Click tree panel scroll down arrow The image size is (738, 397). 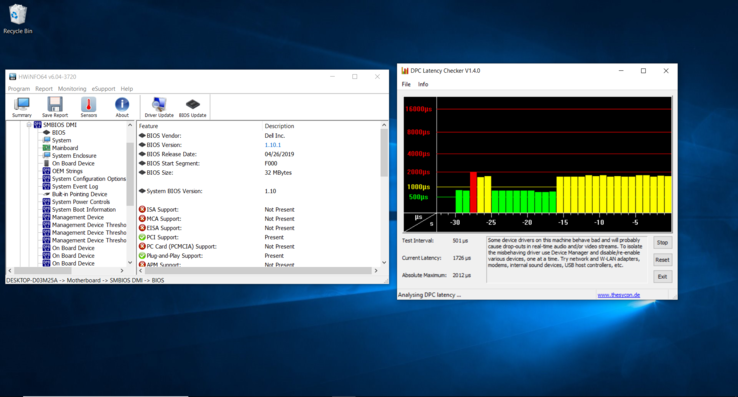(130, 263)
